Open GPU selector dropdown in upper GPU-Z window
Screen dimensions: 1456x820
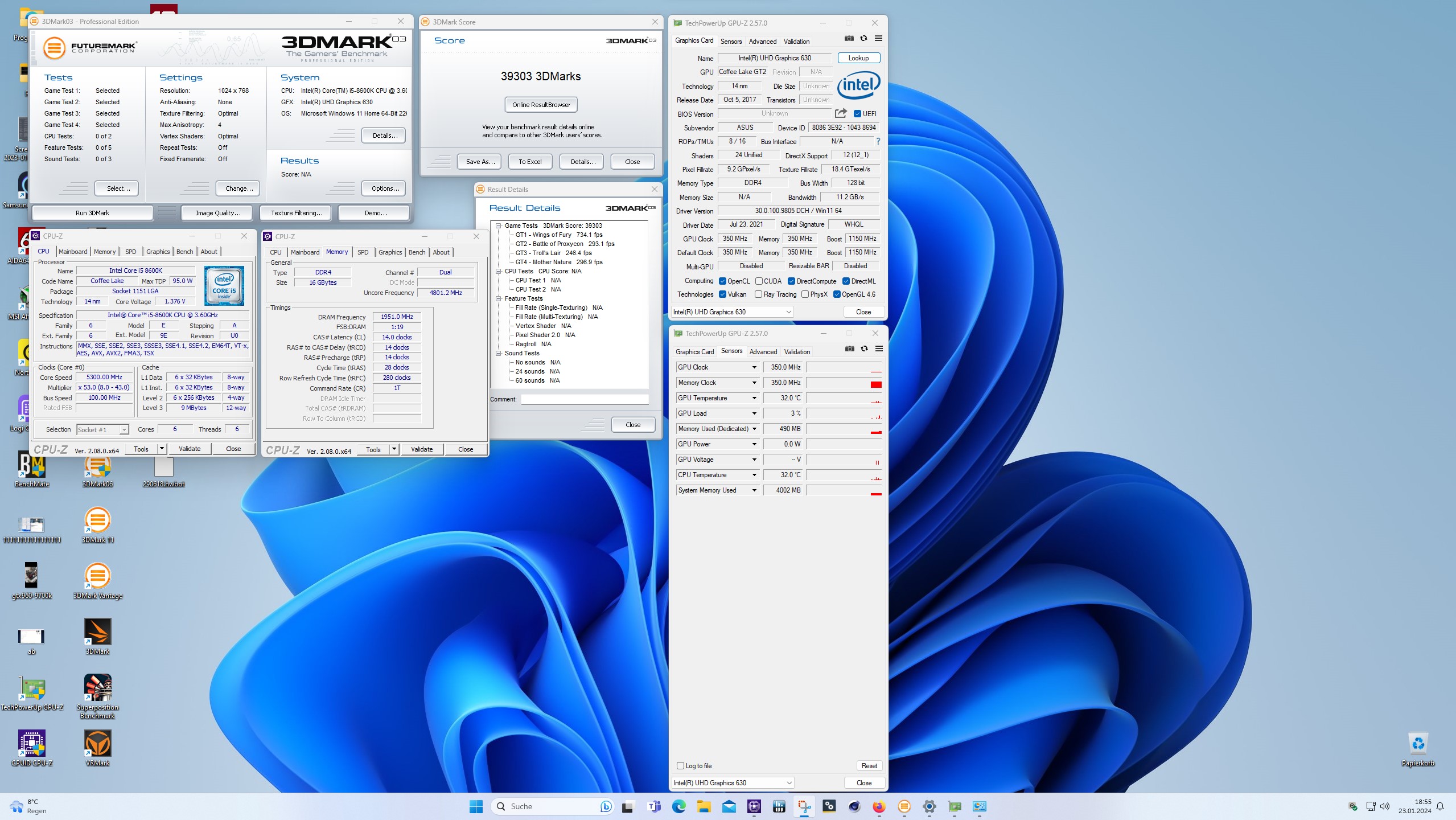(x=732, y=312)
